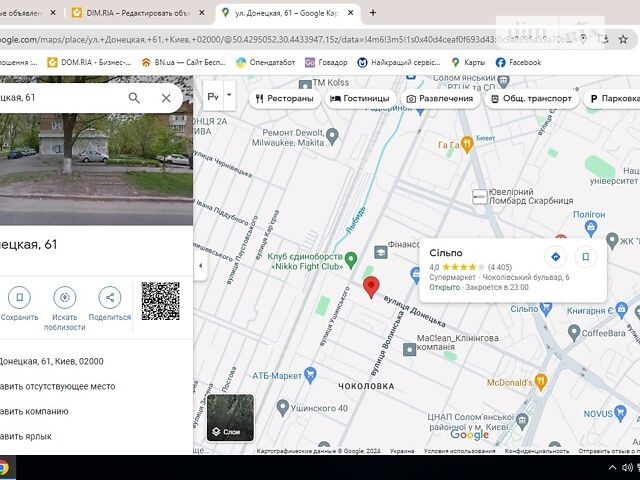This screenshot has height=480, width=640.
Task: Click the Ушинского 40 location marker
Action: tap(282, 407)
